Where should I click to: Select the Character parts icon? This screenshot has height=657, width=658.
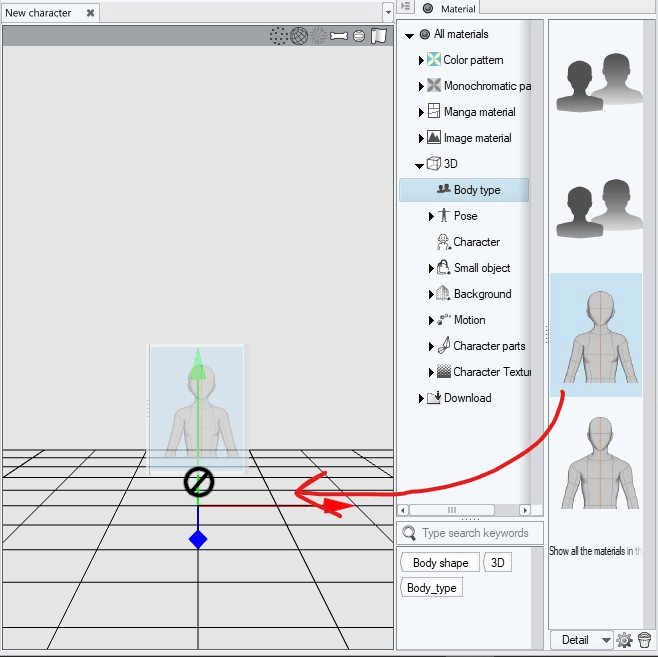coord(444,345)
